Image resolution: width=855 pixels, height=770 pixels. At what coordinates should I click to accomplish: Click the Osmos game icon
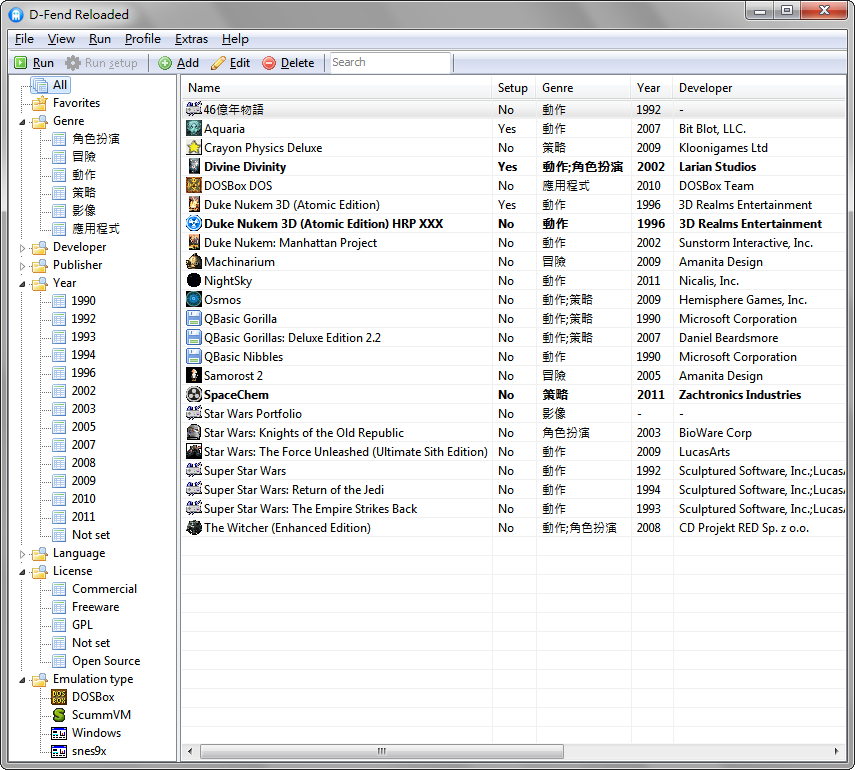coord(194,299)
